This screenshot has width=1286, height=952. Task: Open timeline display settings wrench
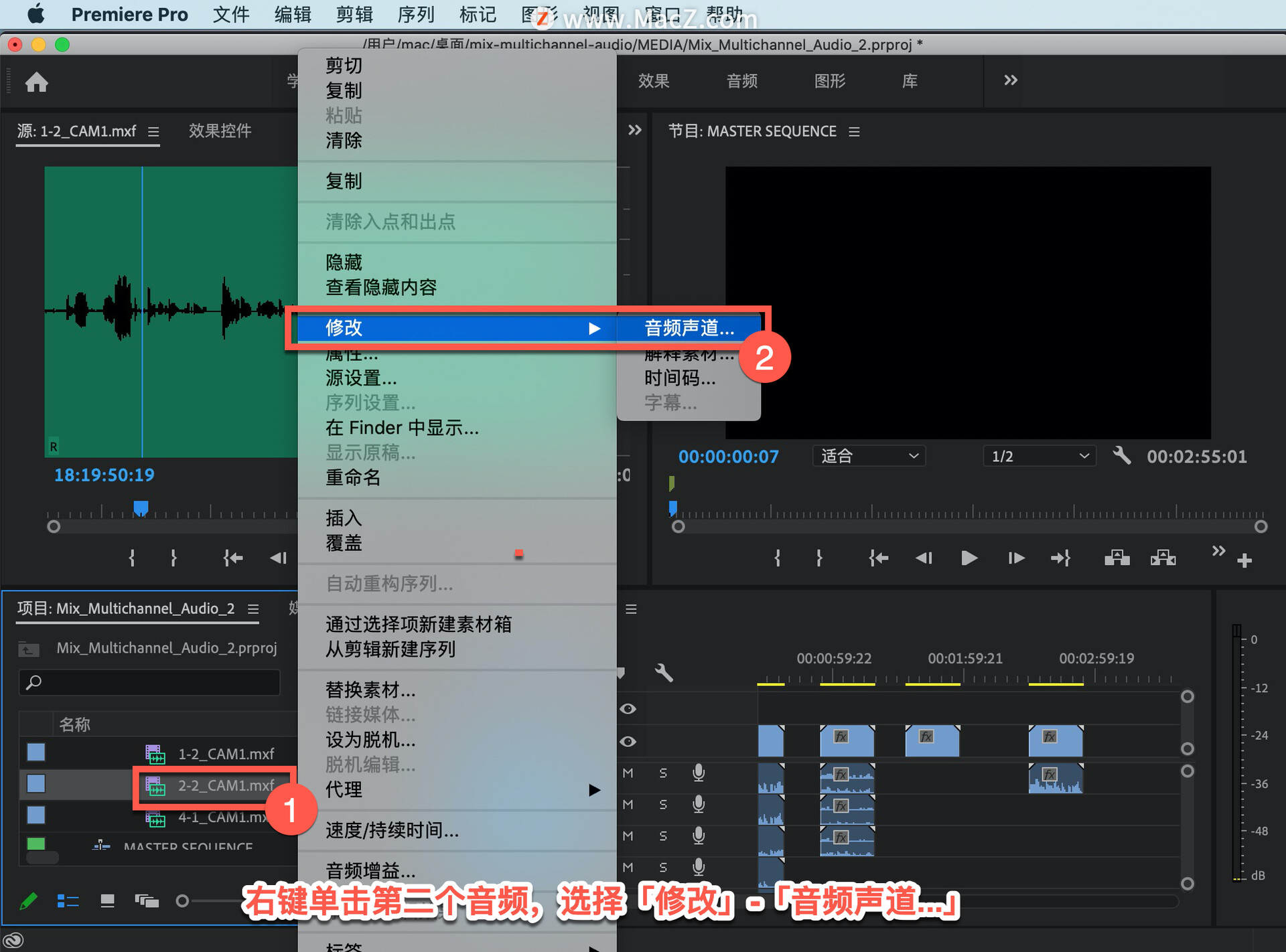[x=664, y=672]
